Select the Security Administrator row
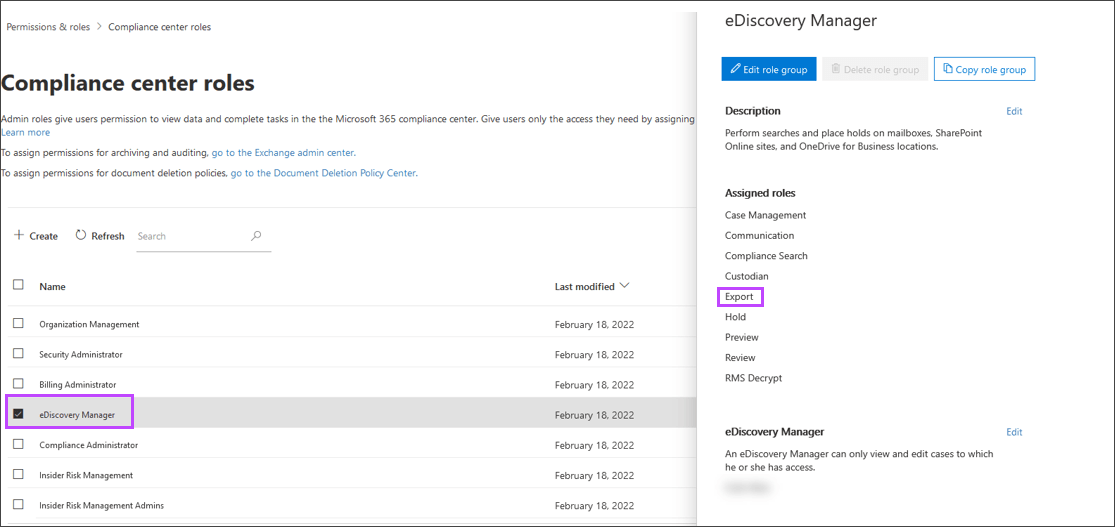This screenshot has height=527, width=1115. coord(81,354)
